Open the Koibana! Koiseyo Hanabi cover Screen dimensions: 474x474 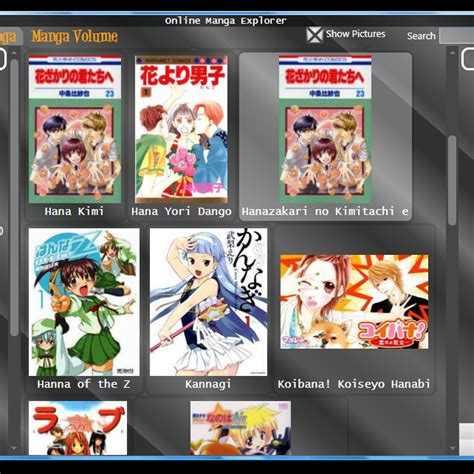pos(354,302)
